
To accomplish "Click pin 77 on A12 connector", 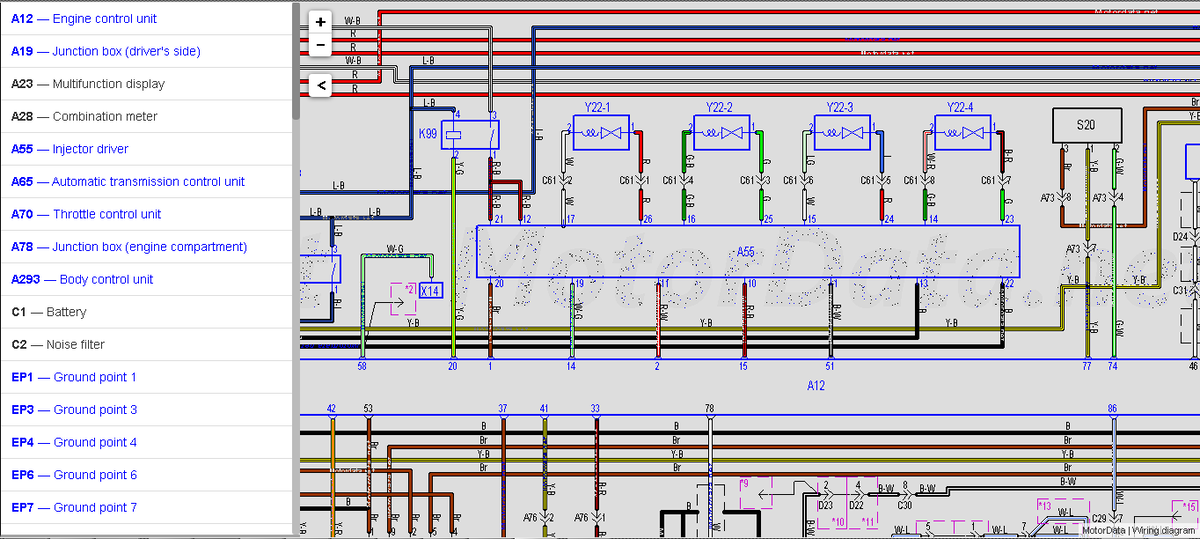I will point(1086,367).
